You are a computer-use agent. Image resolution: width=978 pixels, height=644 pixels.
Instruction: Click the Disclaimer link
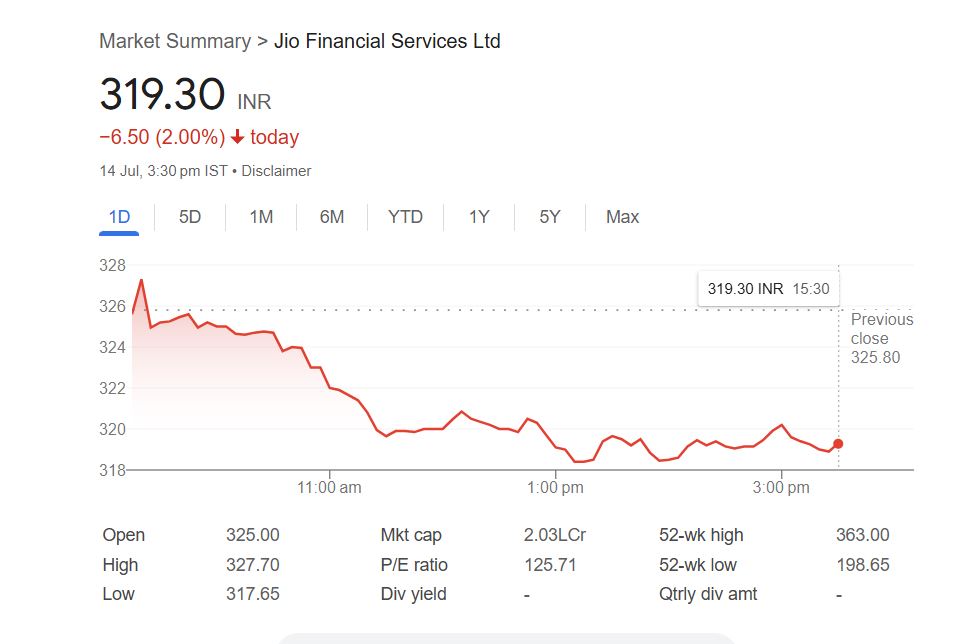pos(276,171)
